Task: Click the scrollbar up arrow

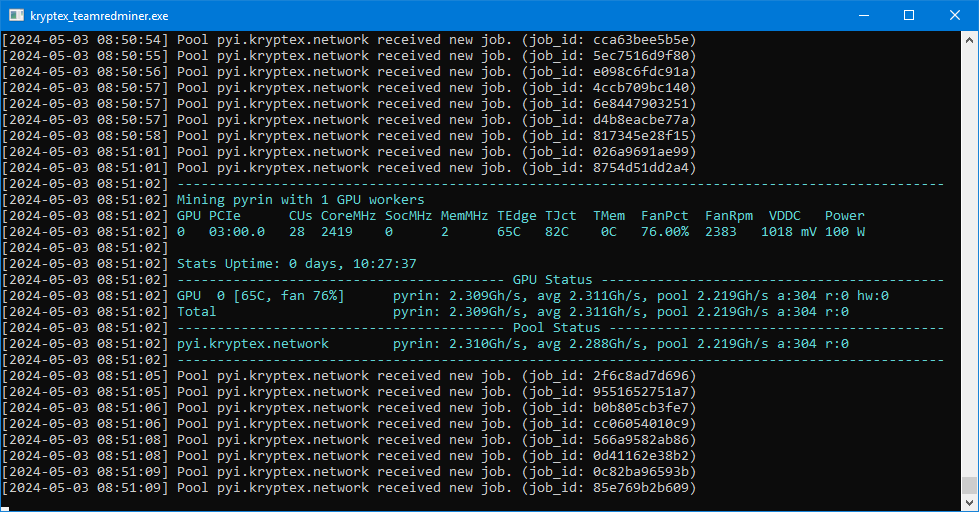Action: [969, 39]
